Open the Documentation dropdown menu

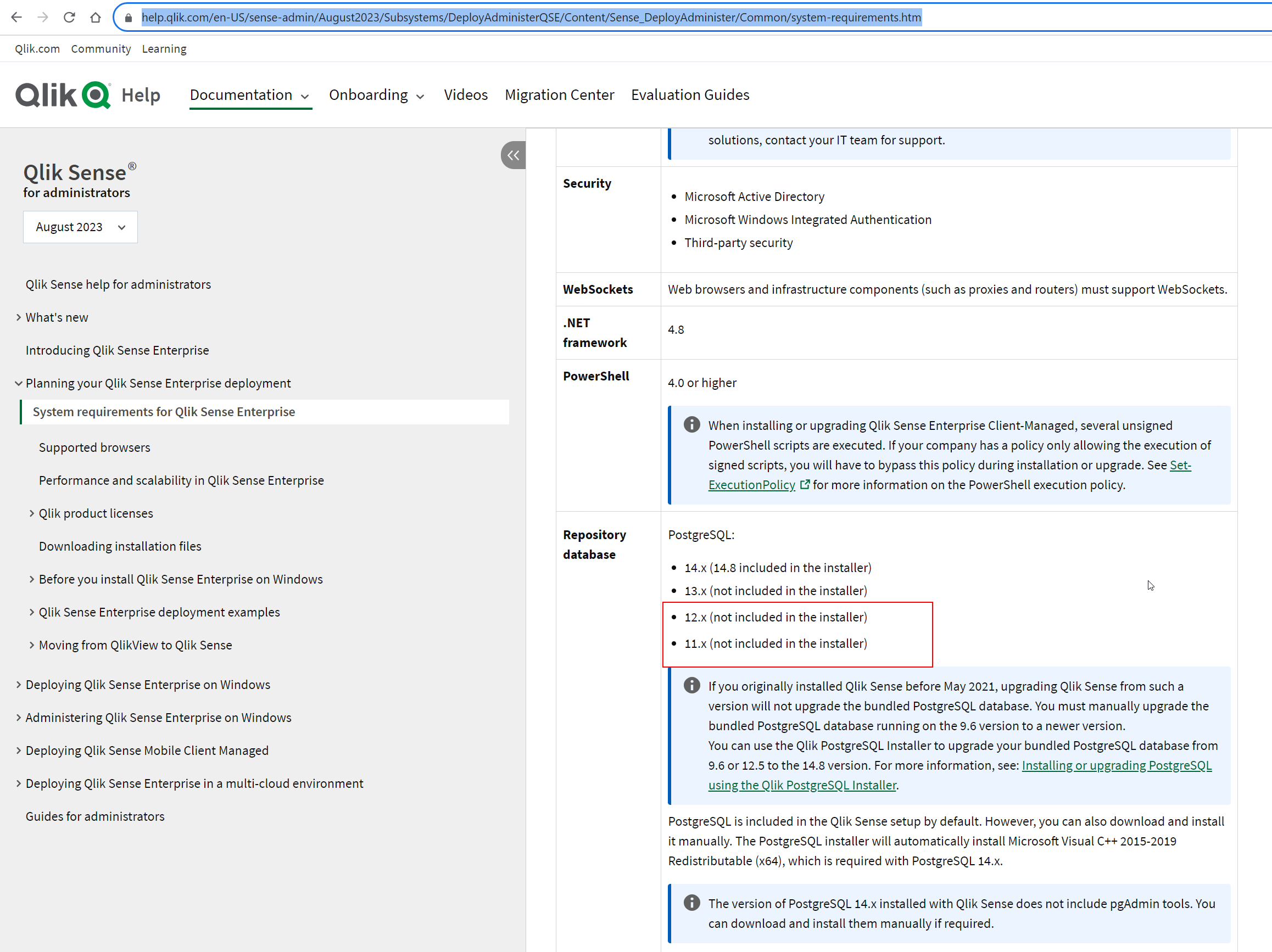[x=250, y=95]
